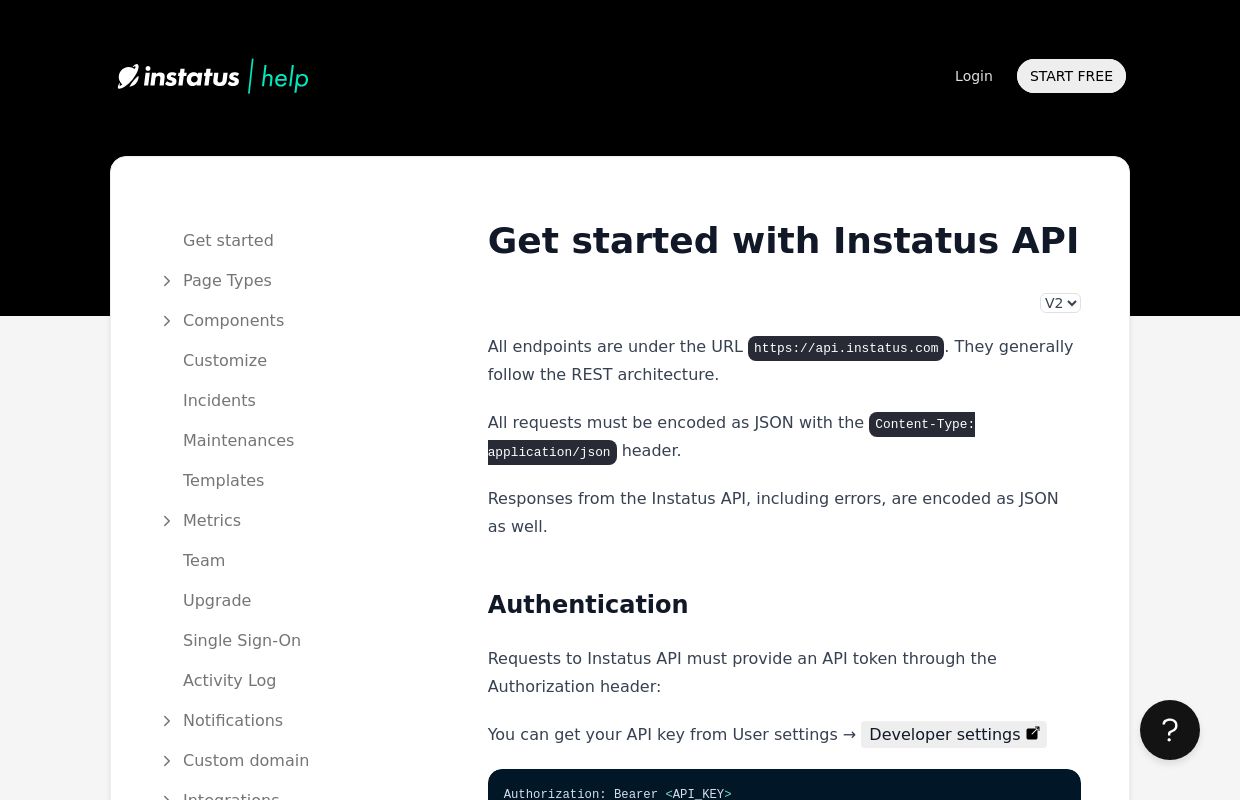This screenshot has height=800, width=1240.
Task: Open the Metrics sidebar label
Action: (x=212, y=520)
